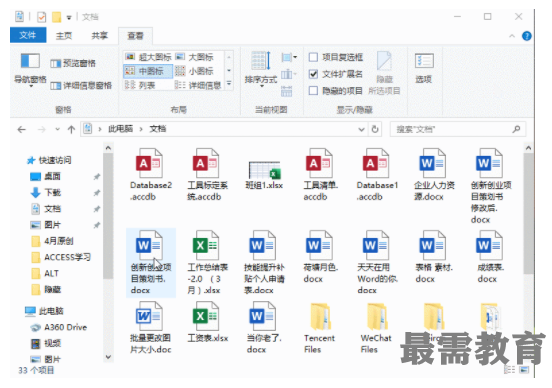Open quick access toolbar customize dropdown

coord(69,17)
